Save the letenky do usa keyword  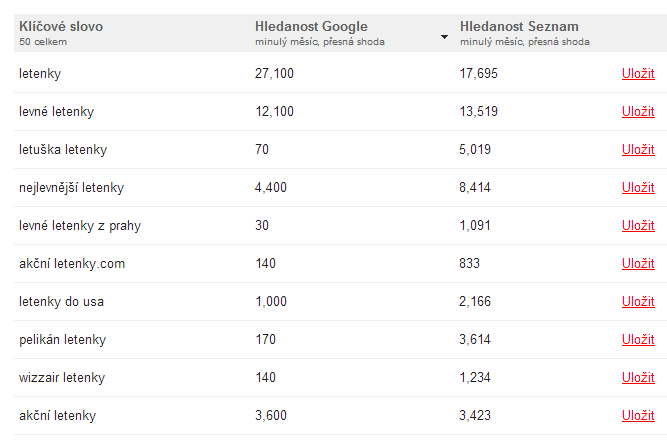coord(638,302)
